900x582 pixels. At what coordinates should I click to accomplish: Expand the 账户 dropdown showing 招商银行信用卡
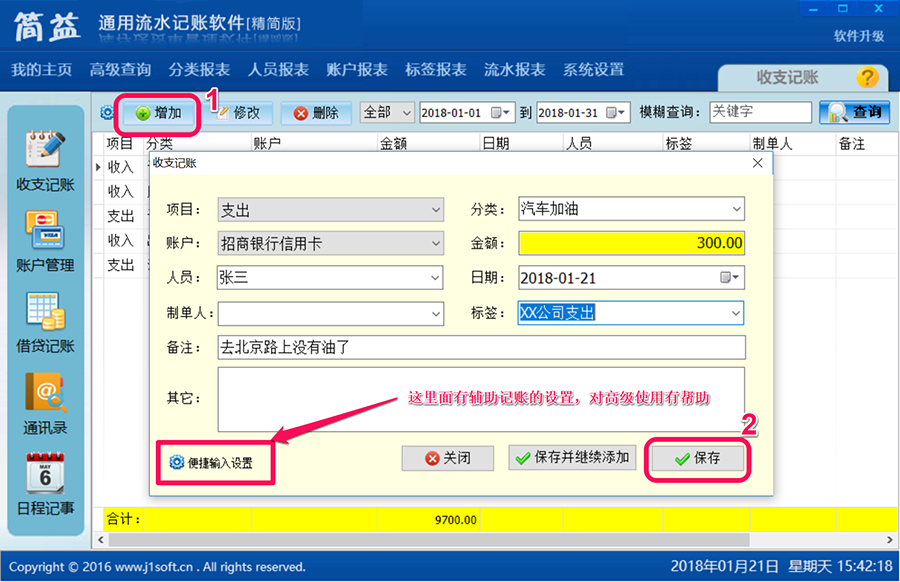[436, 243]
